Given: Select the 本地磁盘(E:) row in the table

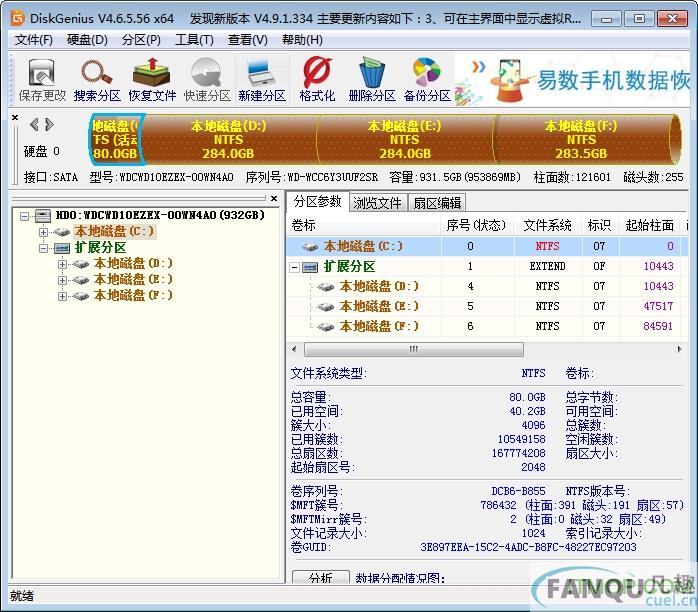Looking at the screenshot, I should click(x=487, y=306).
